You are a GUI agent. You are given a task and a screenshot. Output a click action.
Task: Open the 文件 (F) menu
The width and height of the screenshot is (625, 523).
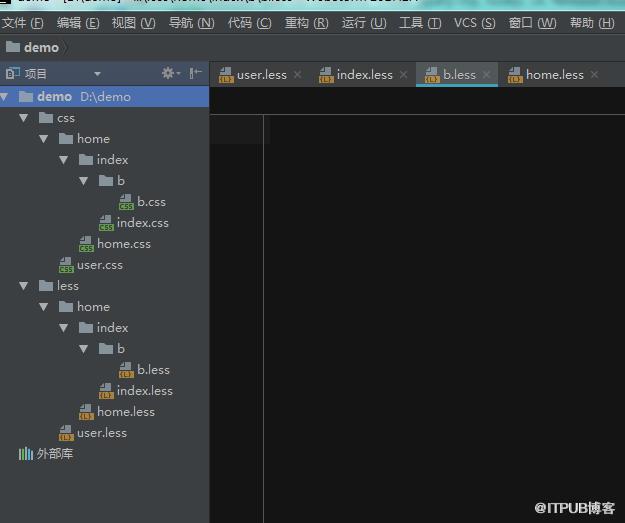[23, 23]
